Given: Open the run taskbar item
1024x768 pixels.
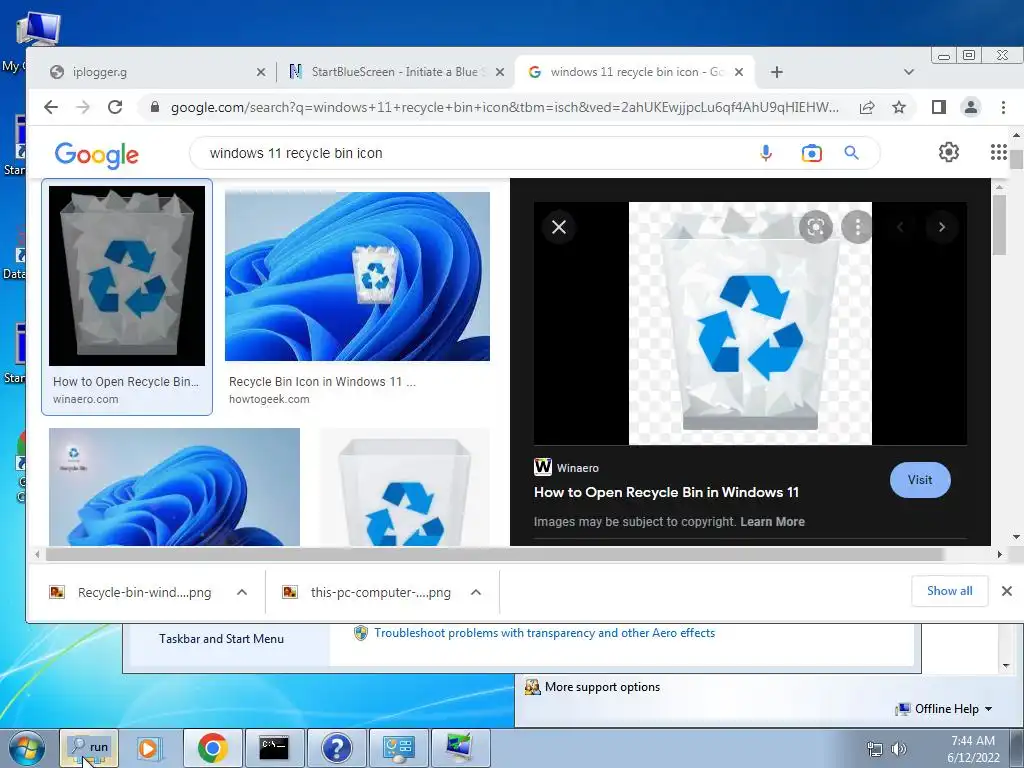Looking at the screenshot, I should tap(89, 748).
